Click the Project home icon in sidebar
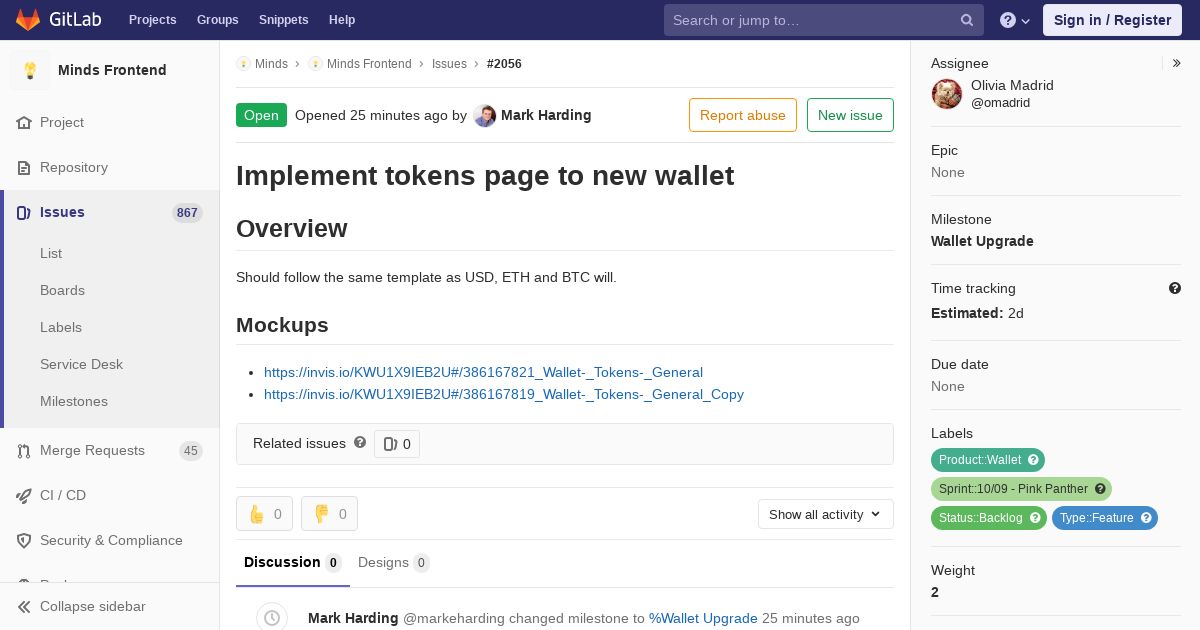 coord(24,123)
